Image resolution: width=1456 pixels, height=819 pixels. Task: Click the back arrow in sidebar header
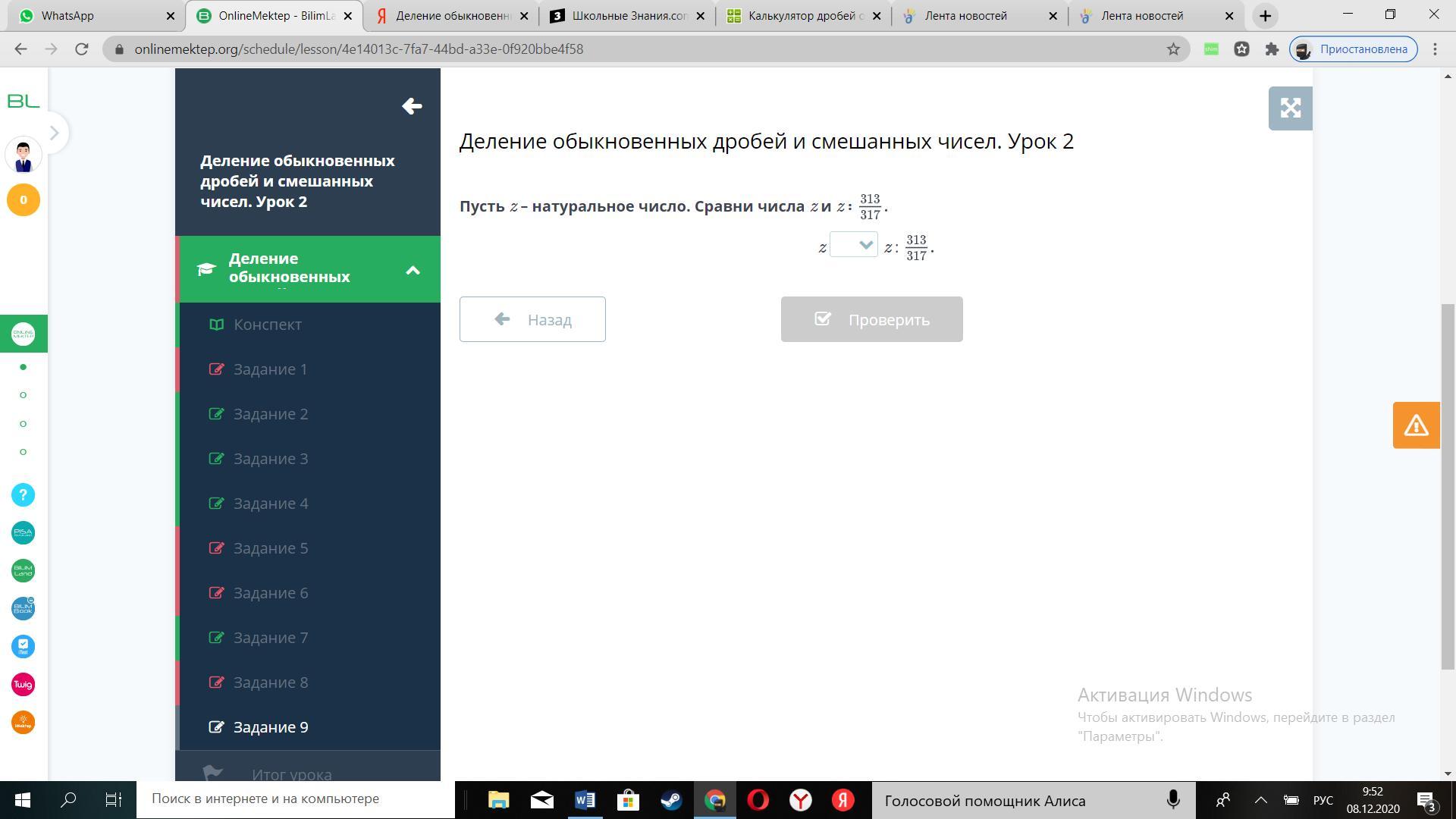pos(412,106)
